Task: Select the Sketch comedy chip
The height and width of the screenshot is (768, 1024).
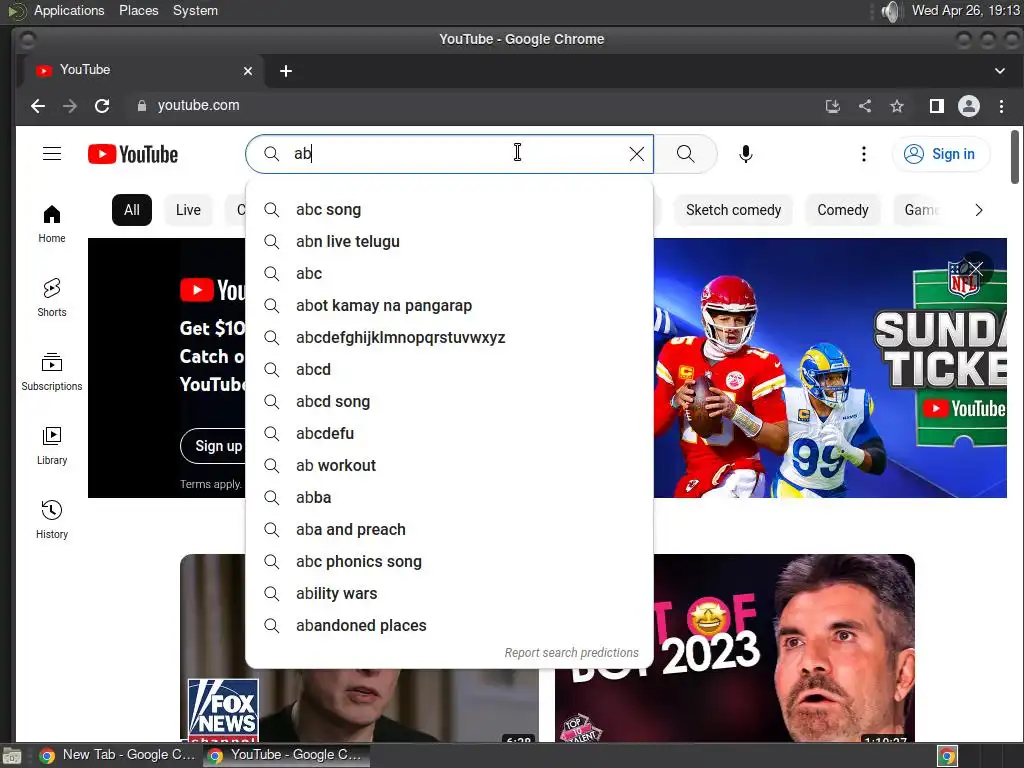Action: tap(733, 210)
